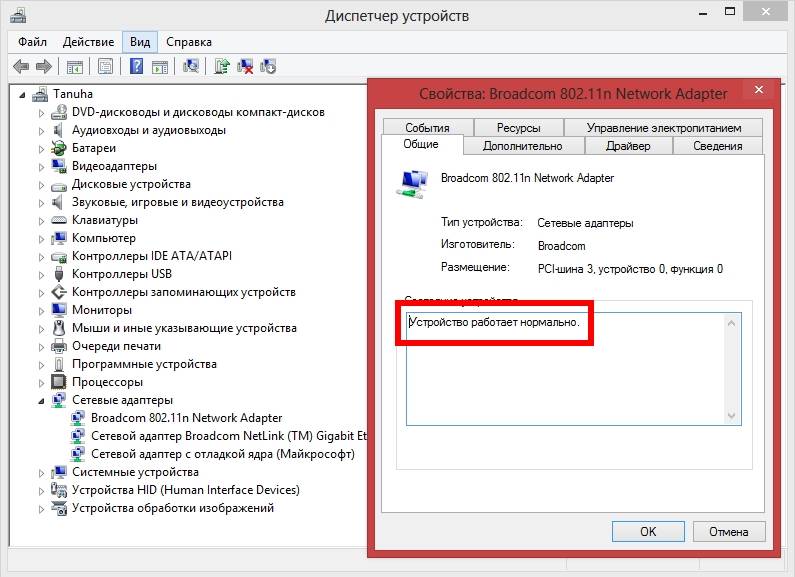Click the 'Устройство работает нормально.' status text
The height and width of the screenshot is (577, 795).
pyautogui.click(x=494, y=322)
